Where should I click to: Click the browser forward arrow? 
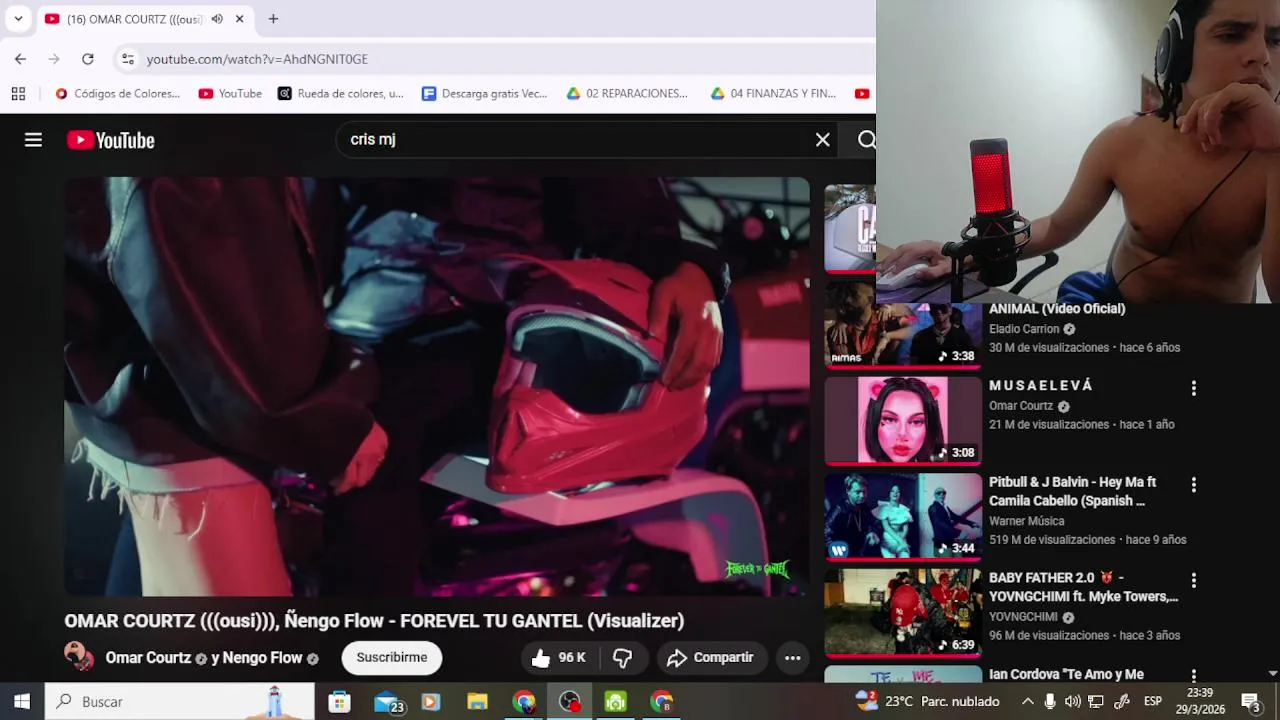(x=54, y=59)
